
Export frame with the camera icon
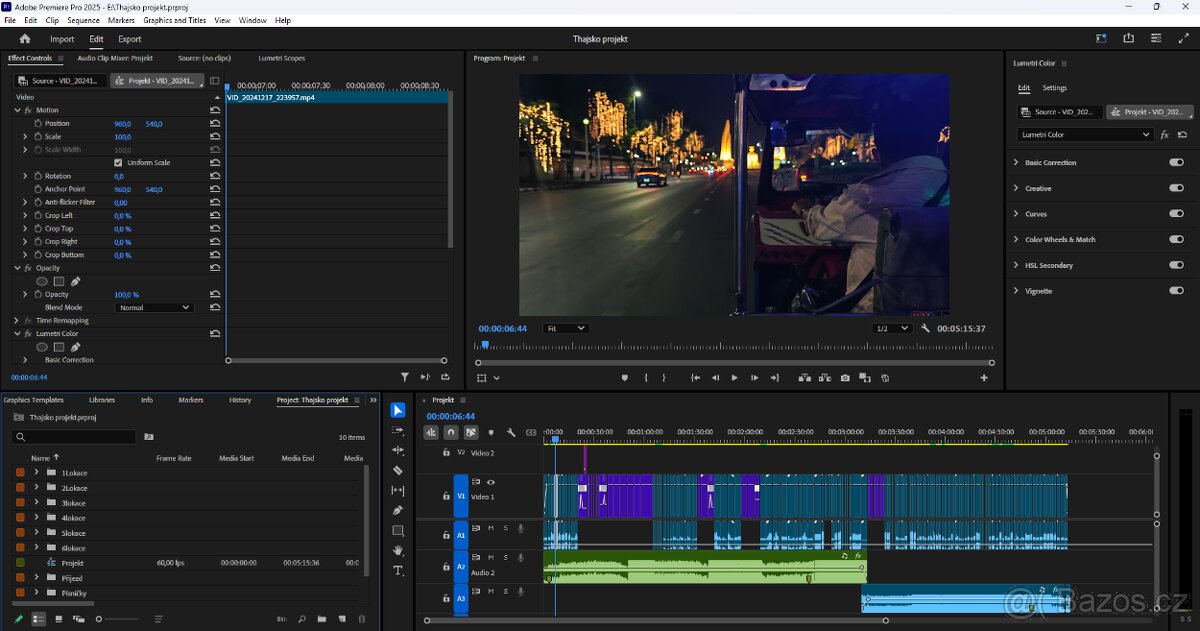pyautogui.click(x=845, y=378)
